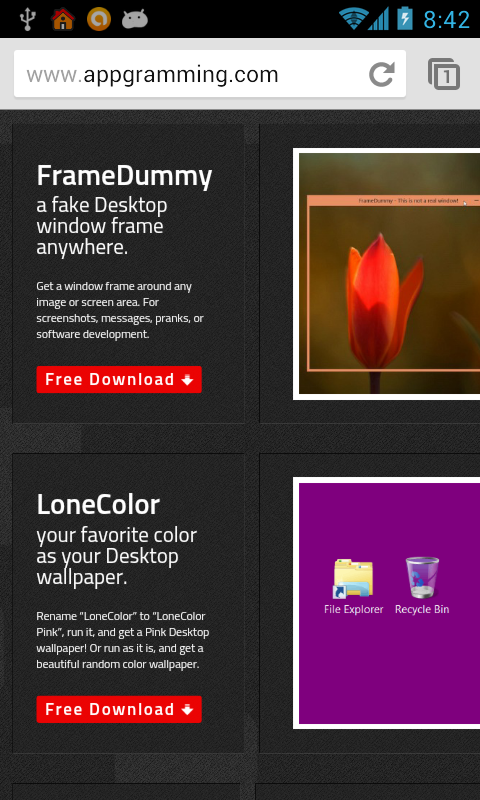Tap the orange circle notification icon
This screenshot has width=480, height=800.
click(x=98, y=19)
